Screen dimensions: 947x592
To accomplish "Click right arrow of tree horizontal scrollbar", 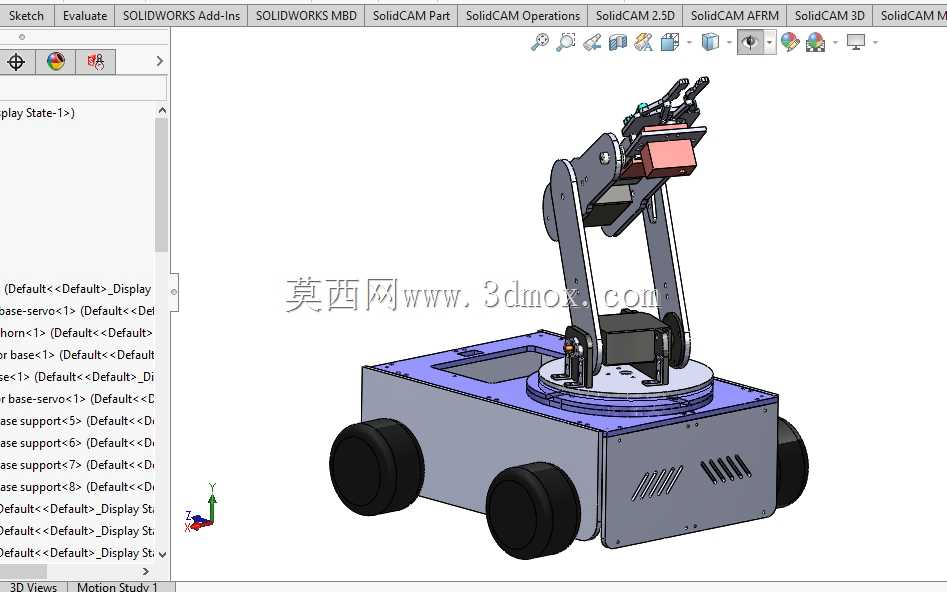I will (x=146, y=571).
